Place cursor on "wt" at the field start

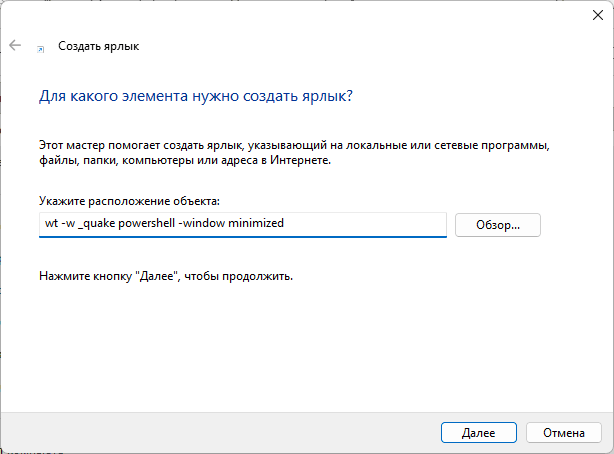48,224
